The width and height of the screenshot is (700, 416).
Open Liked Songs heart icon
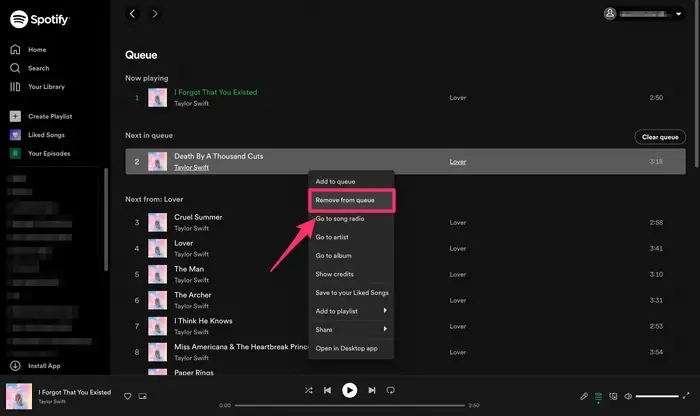15,135
